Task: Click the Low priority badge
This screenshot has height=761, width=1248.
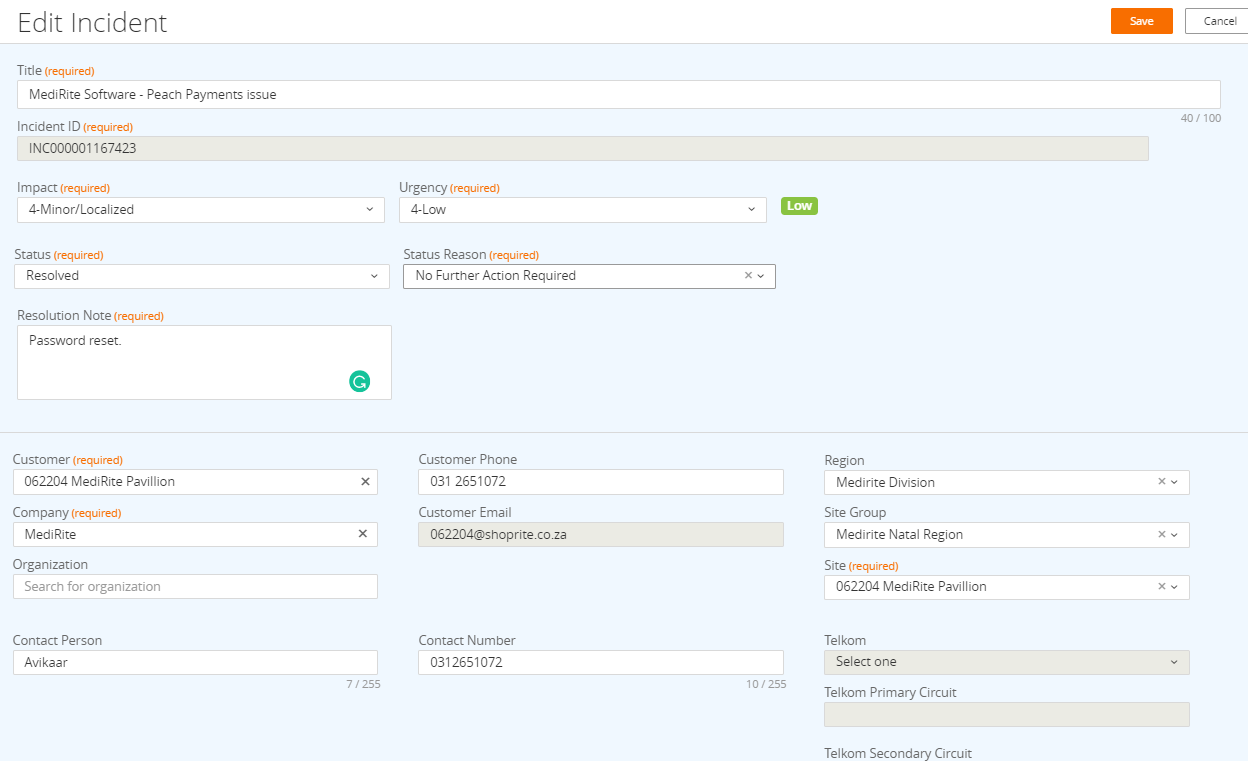Action: [x=799, y=206]
